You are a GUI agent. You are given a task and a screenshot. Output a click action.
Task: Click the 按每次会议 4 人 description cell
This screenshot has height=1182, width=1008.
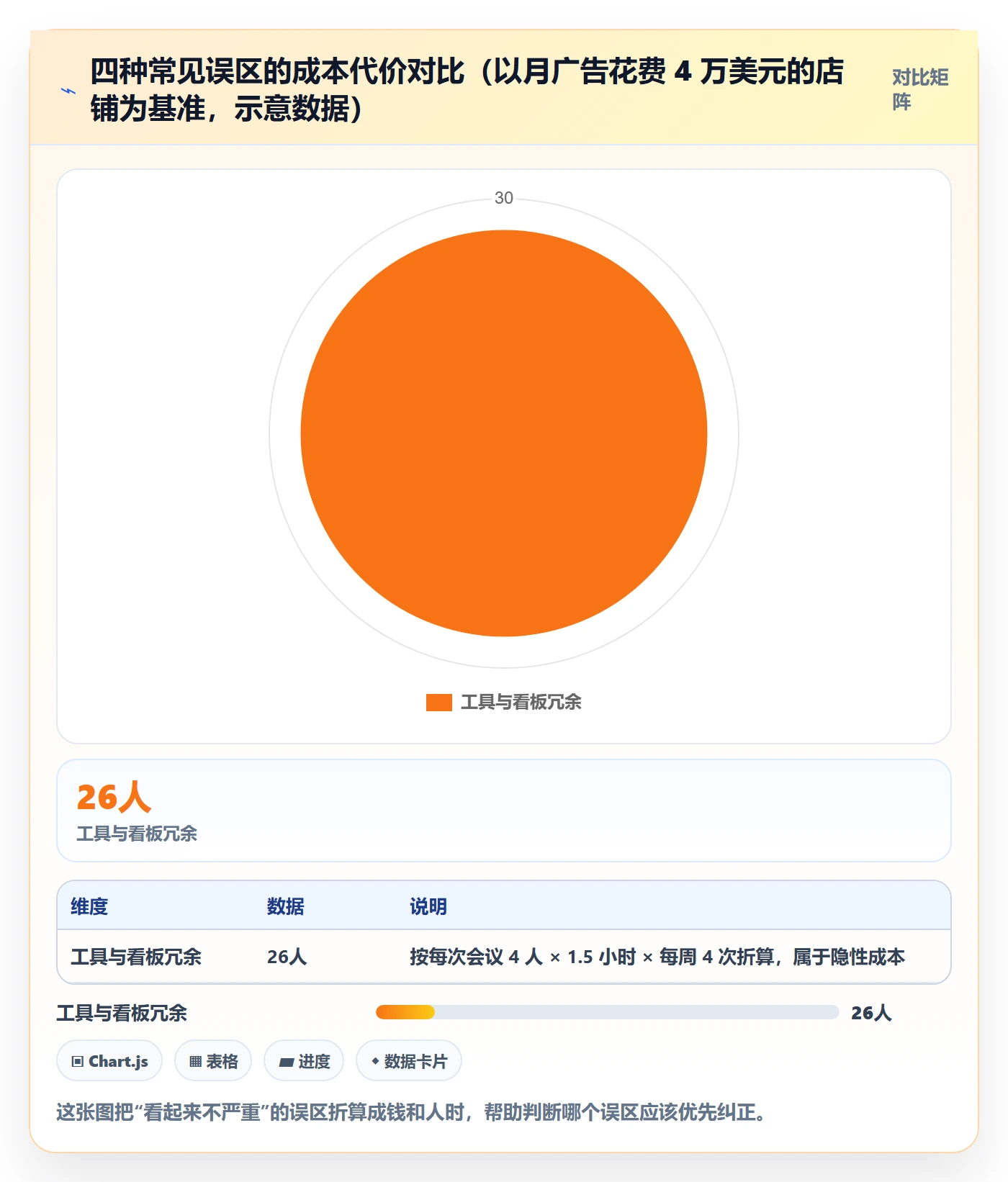(657, 957)
